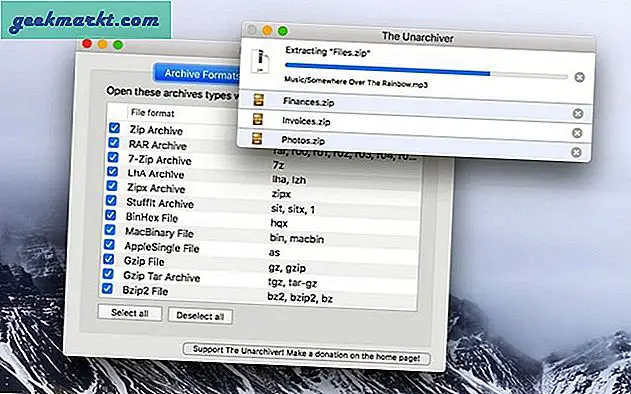Uncheck the MacBinary File checkbox
The height and width of the screenshot is (394, 631).
point(110,230)
